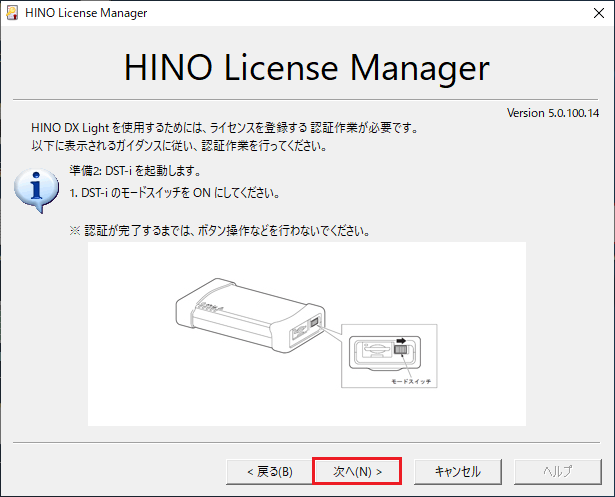Click the line 以下に表示されるガイダンスに従い
This screenshot has width=615, height=497.
click(179, 146)
